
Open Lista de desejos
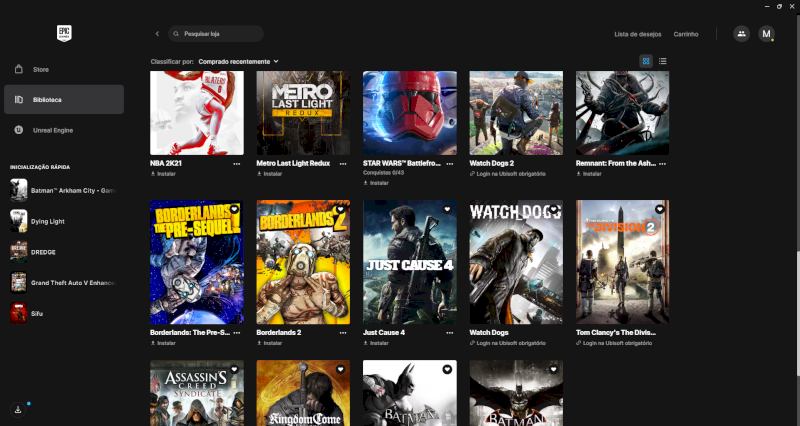[x=638, y=34]
